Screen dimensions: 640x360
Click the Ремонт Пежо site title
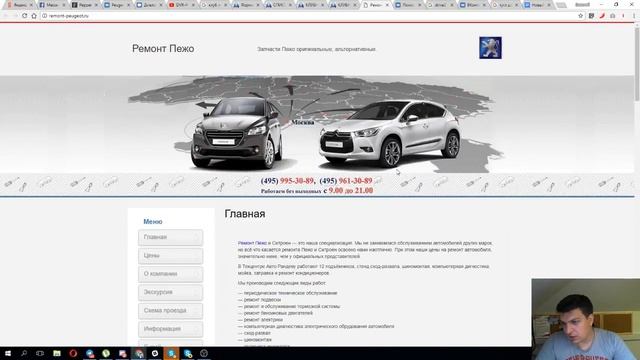[163, 49]
